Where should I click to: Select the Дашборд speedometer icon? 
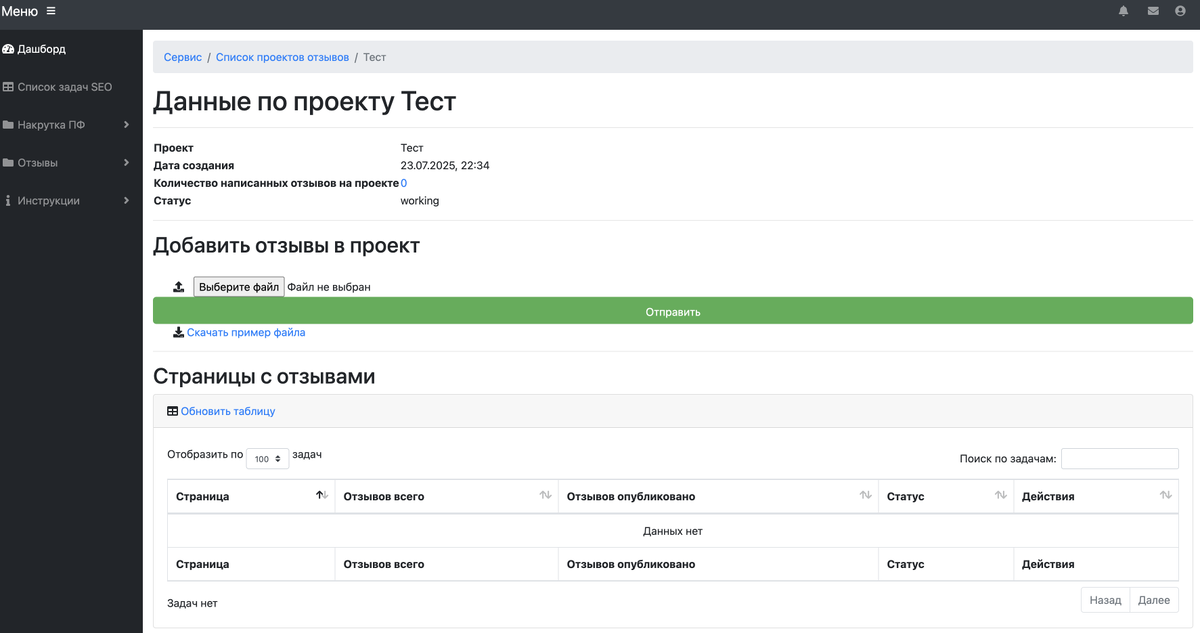point(9,48)
